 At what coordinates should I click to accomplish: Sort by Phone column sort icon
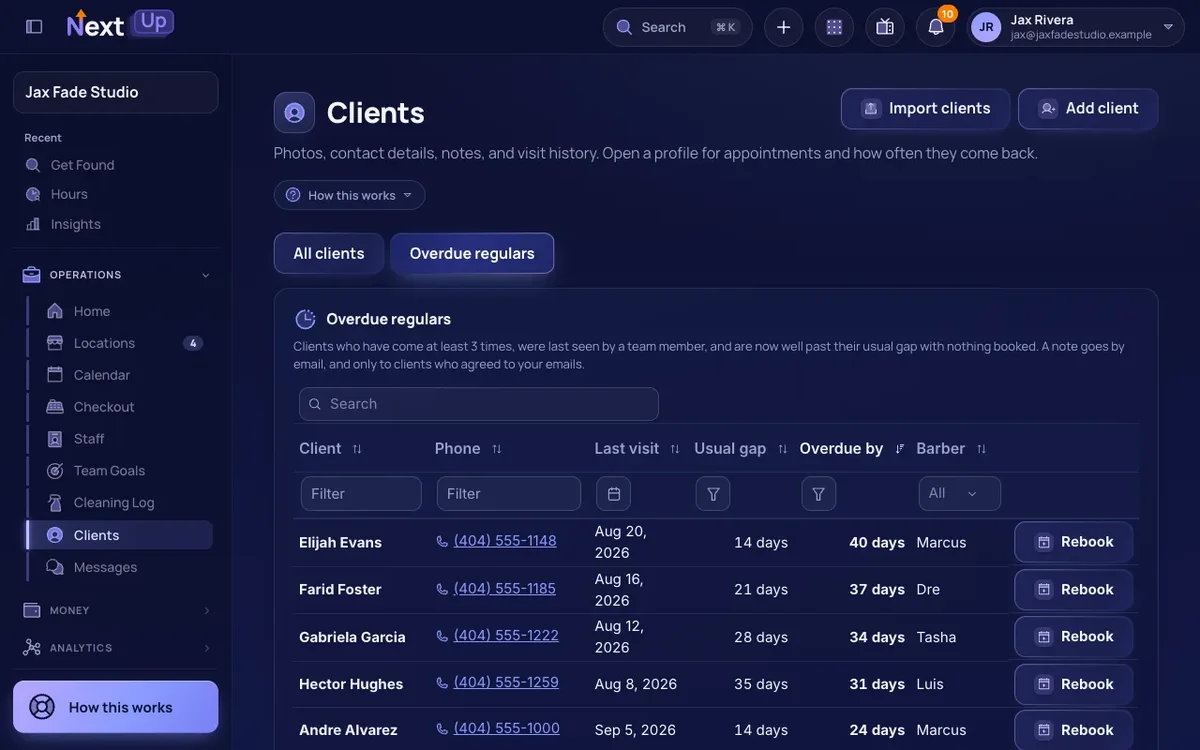click(496, 449)
